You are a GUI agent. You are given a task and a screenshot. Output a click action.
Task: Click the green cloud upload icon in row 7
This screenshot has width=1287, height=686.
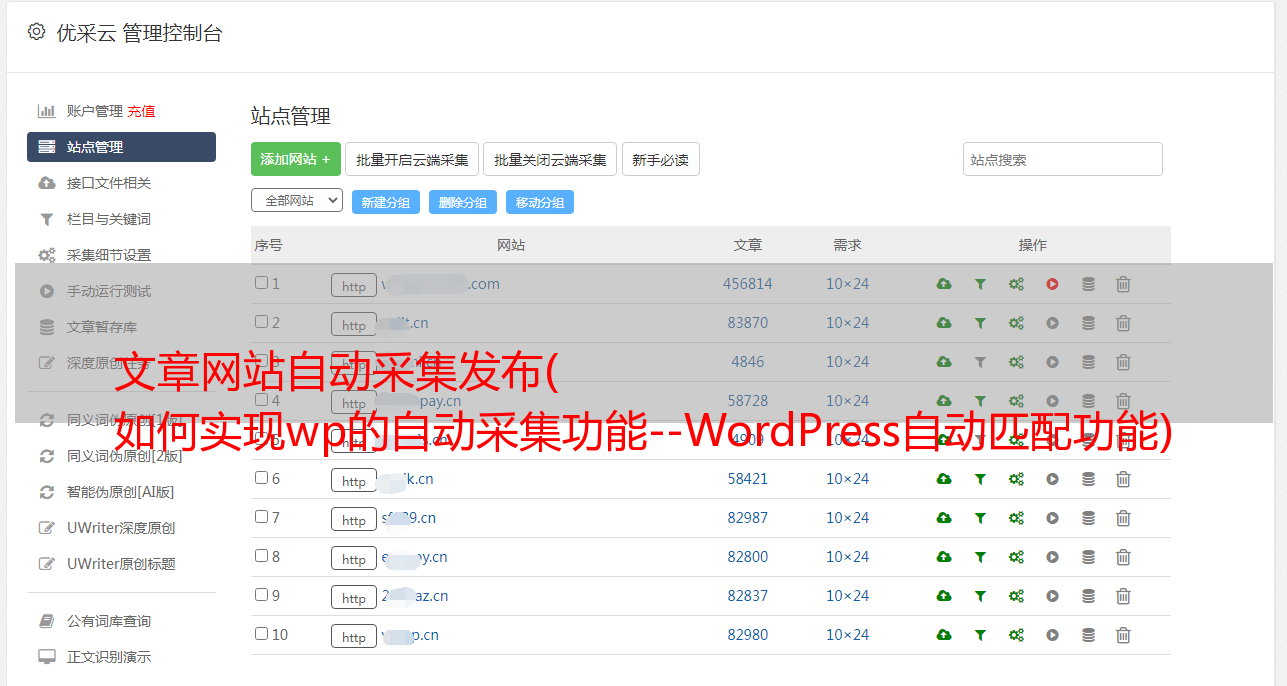coord(943,518)
